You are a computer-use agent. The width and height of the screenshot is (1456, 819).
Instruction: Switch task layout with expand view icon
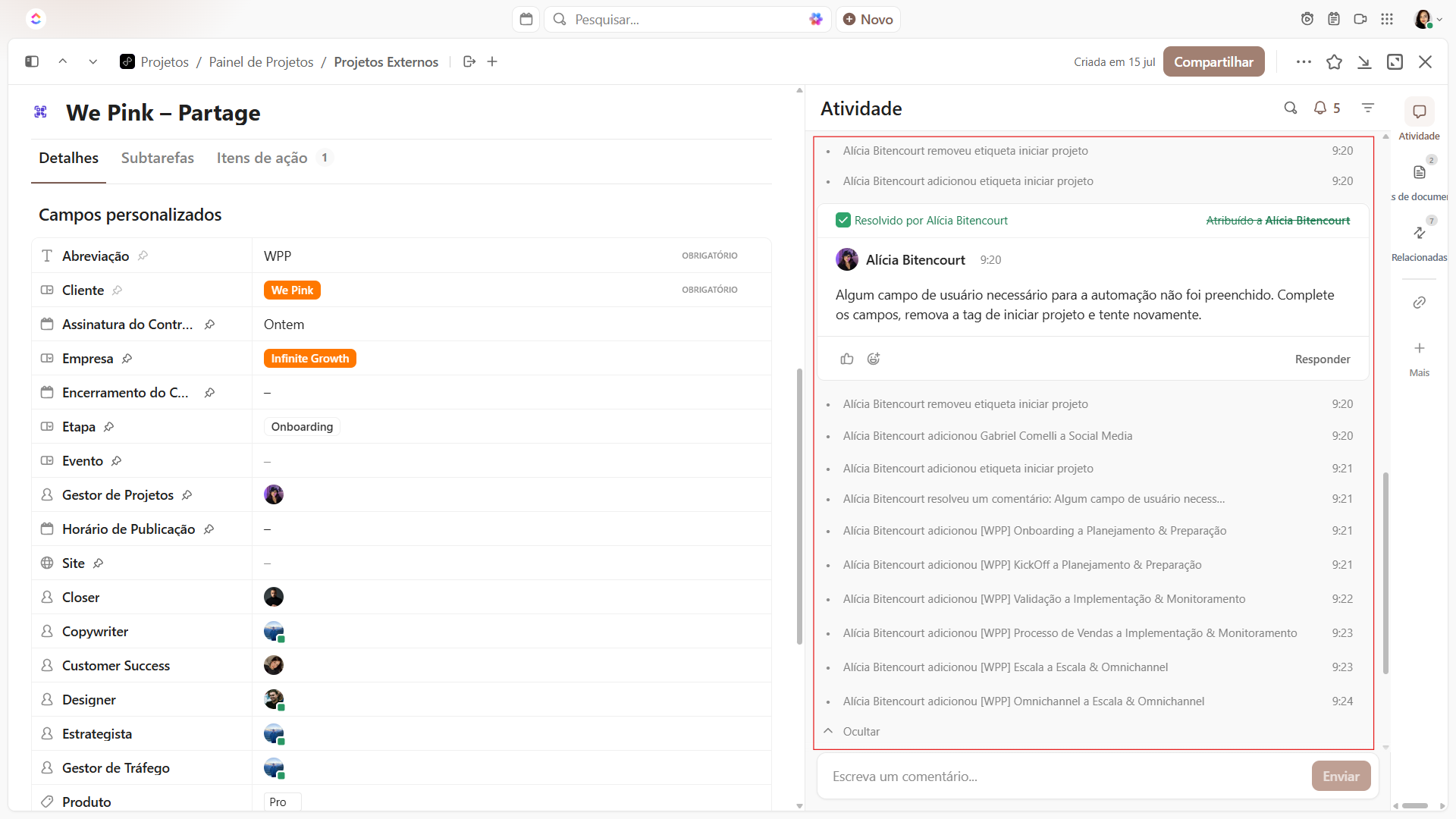pyautogui.click(x=1395, y=61)
